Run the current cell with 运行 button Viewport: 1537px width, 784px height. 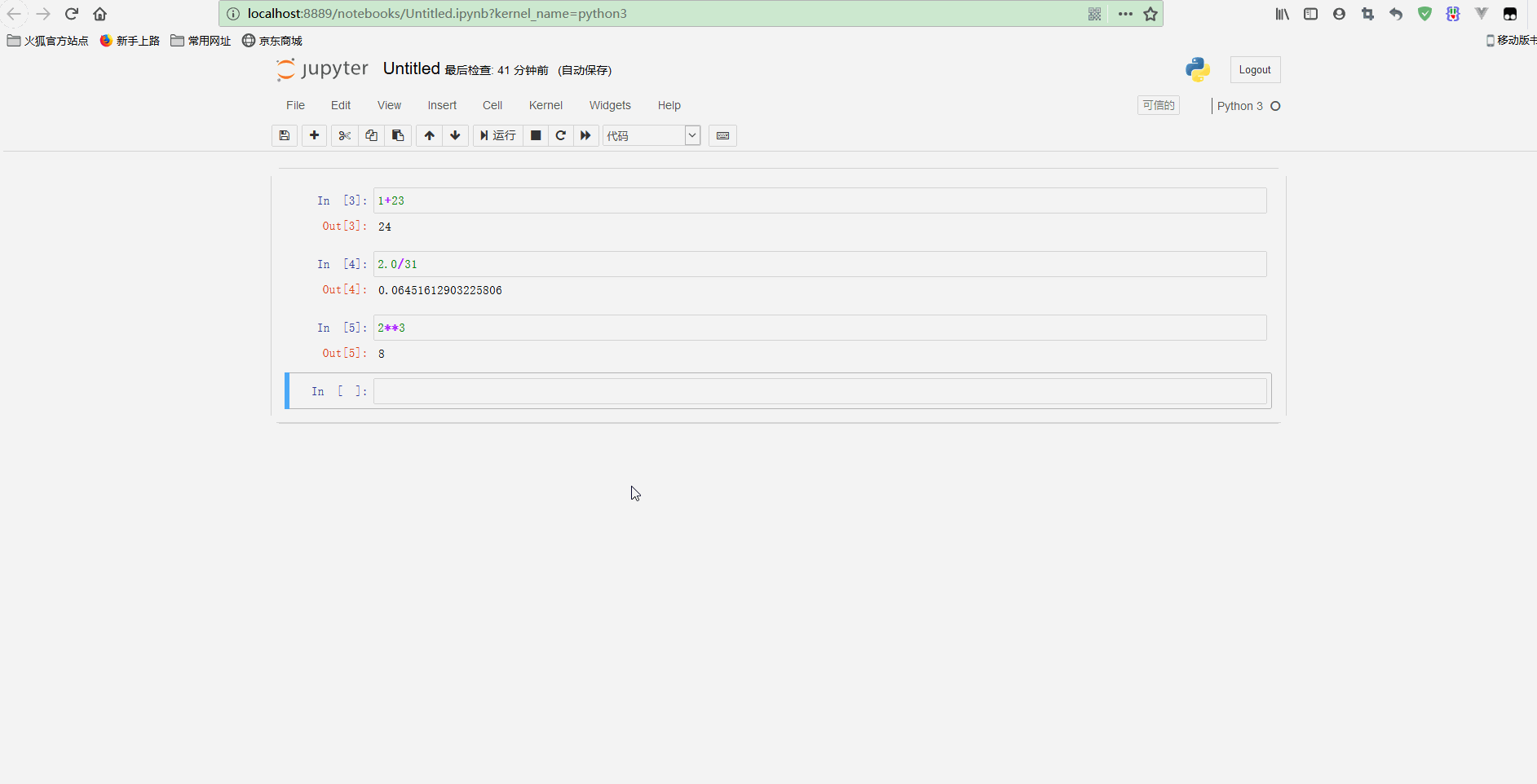point(498,135)
